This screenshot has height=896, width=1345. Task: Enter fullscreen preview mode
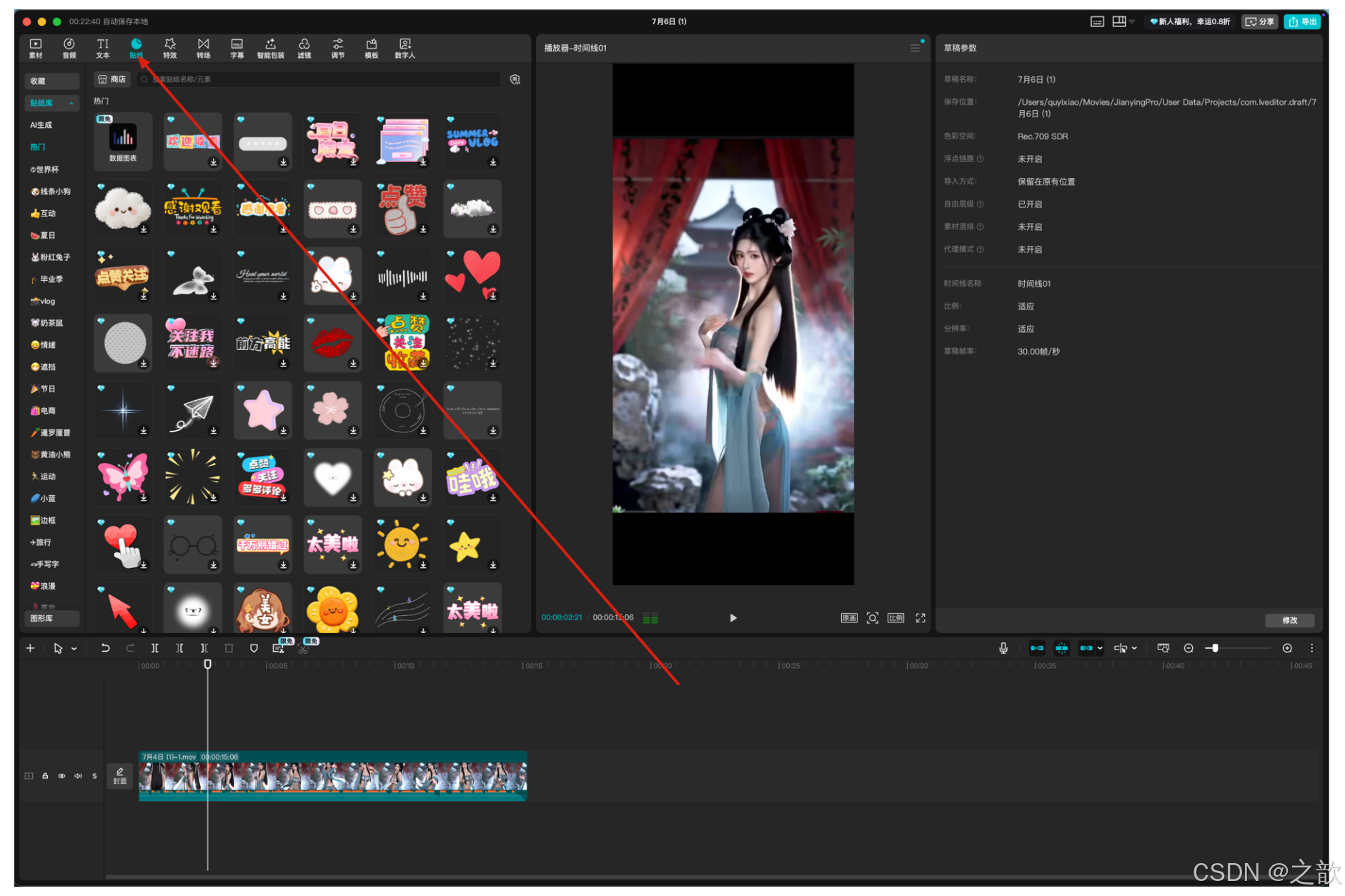pyautogui.click(x=920, y=618)
